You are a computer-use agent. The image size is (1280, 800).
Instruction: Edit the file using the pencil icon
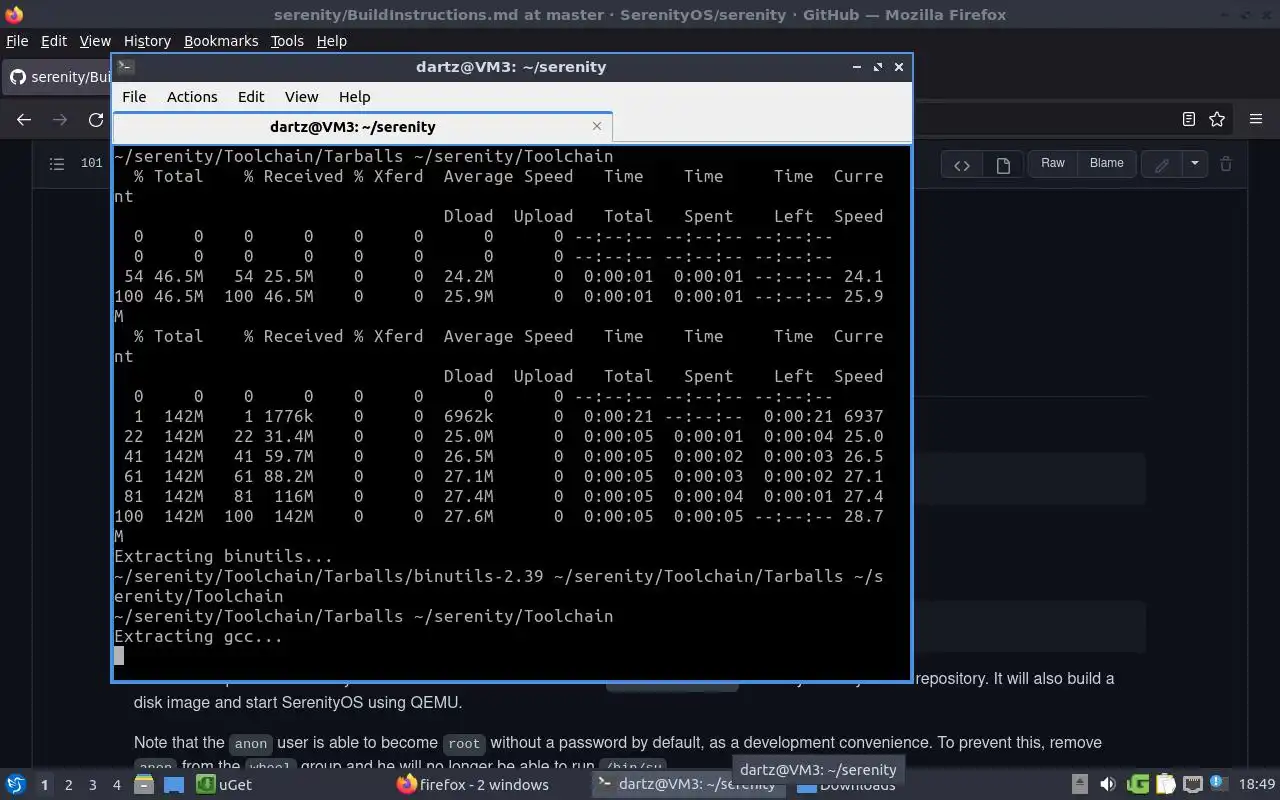pyautogui.click(x=1162, y=165)
